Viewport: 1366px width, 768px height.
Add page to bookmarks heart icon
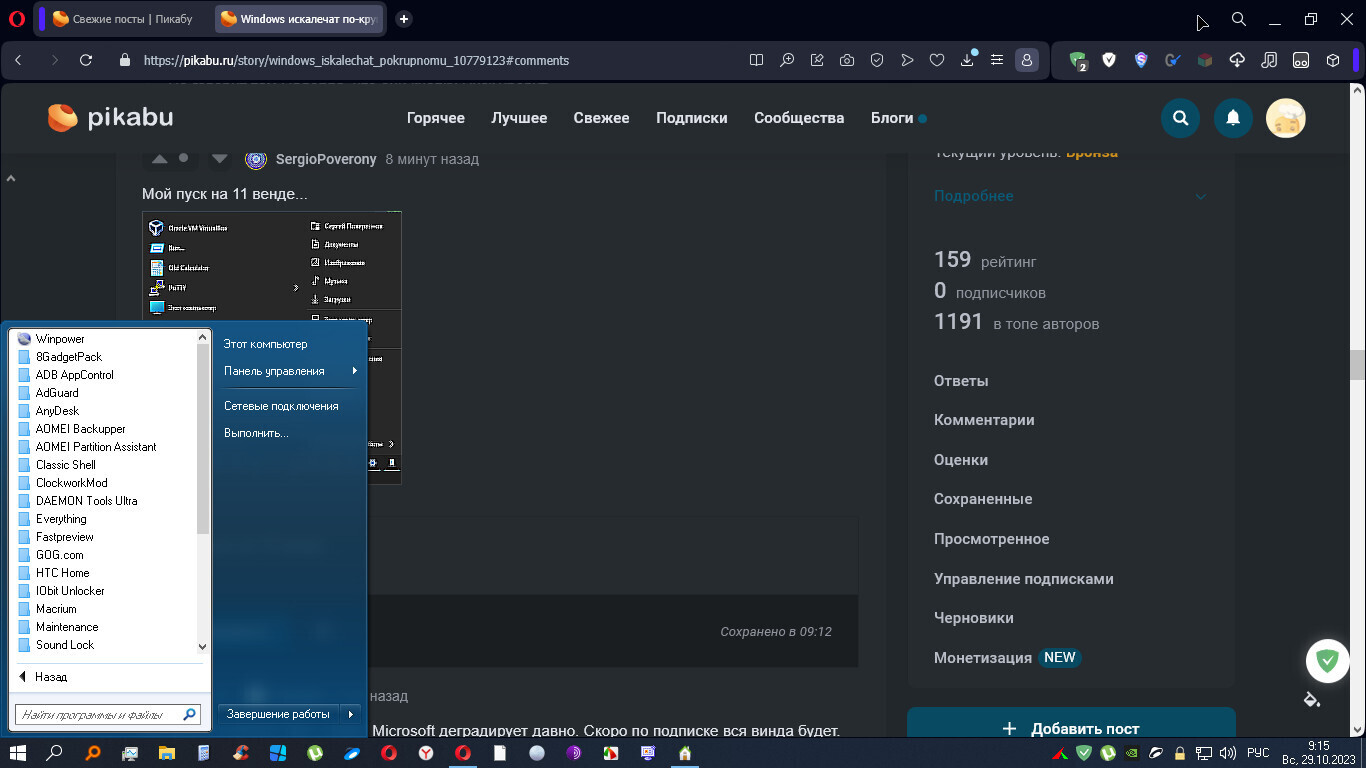(x=937, y=60)
